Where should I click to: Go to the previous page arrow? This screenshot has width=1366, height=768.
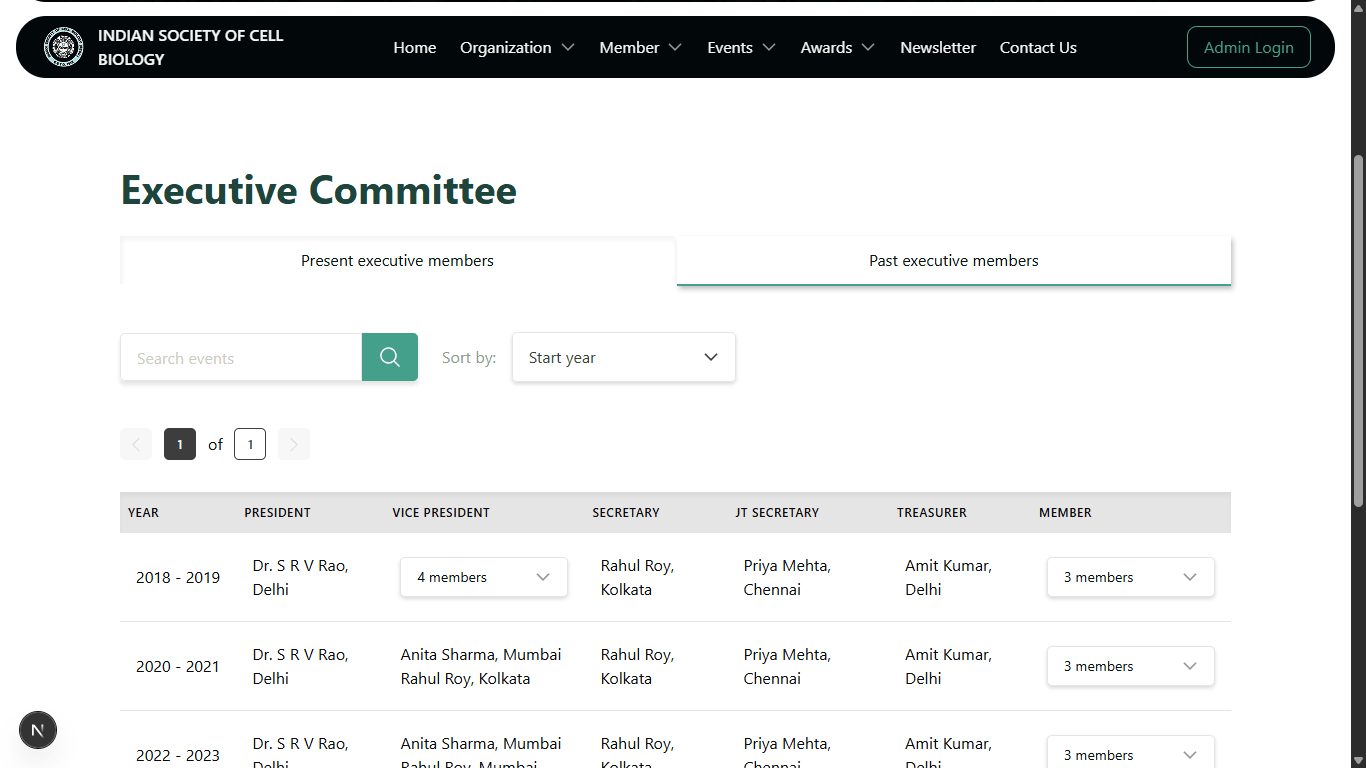point(136,444)
